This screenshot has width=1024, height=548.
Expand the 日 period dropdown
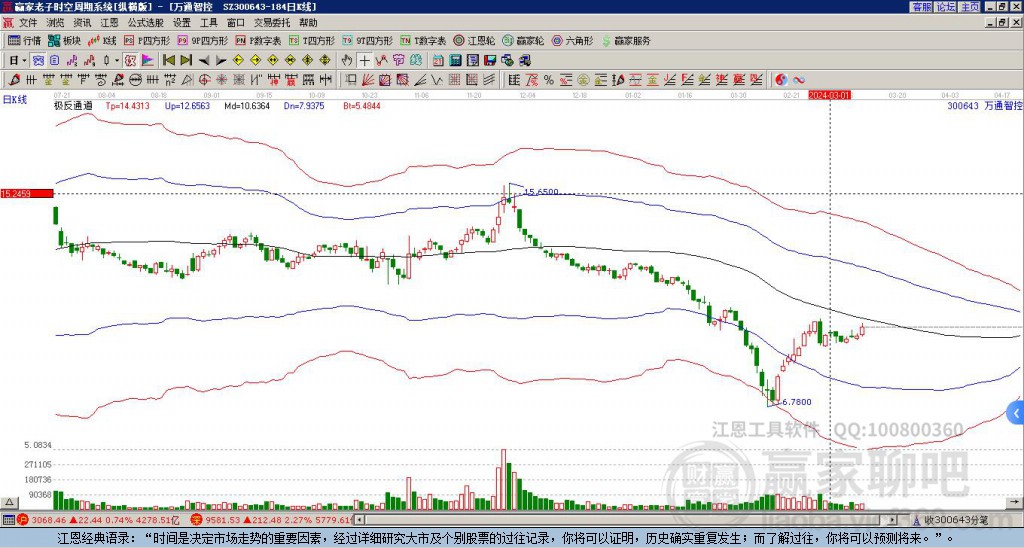coord(25,61)
